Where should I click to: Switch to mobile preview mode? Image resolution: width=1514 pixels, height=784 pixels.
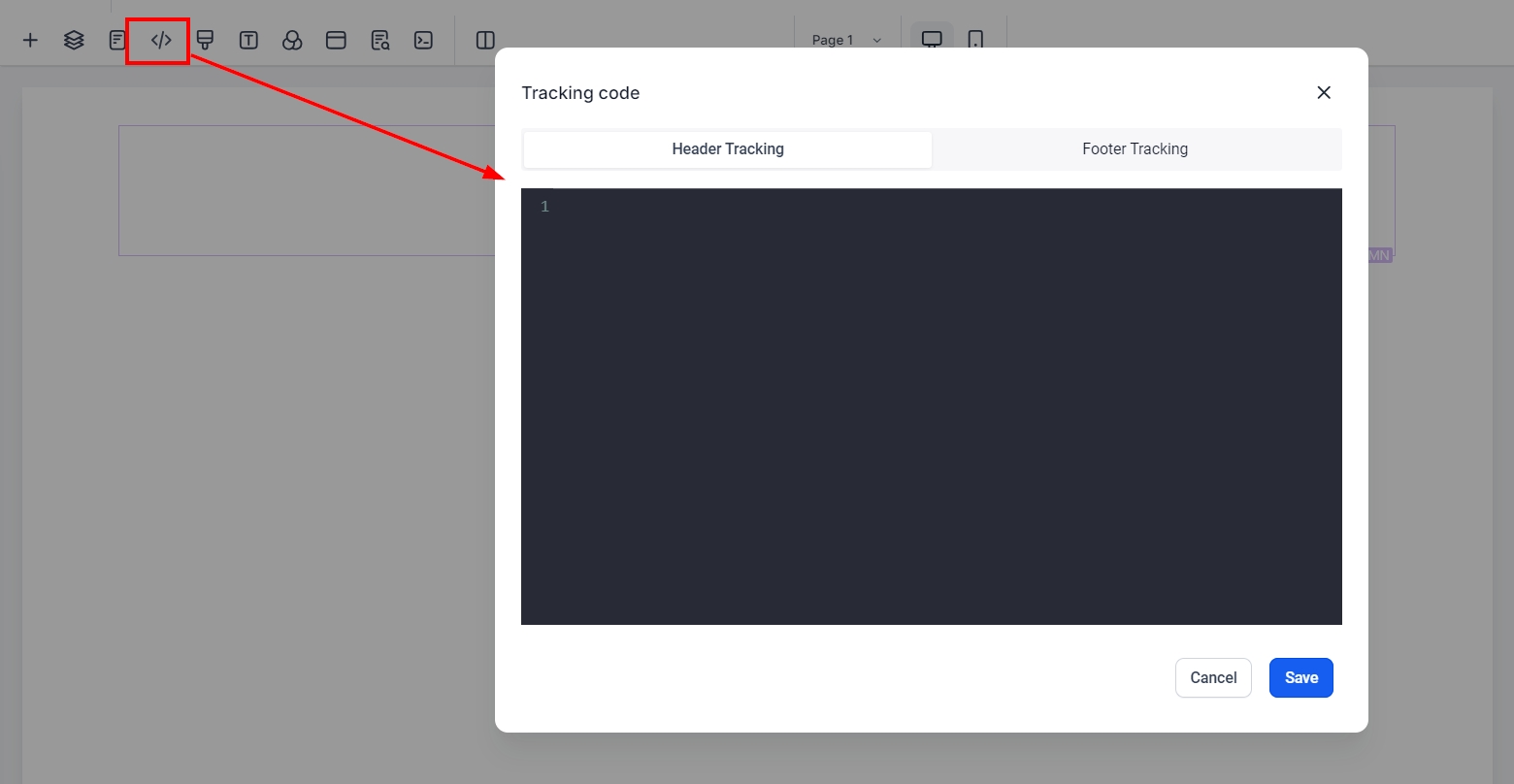coord(975,40)
